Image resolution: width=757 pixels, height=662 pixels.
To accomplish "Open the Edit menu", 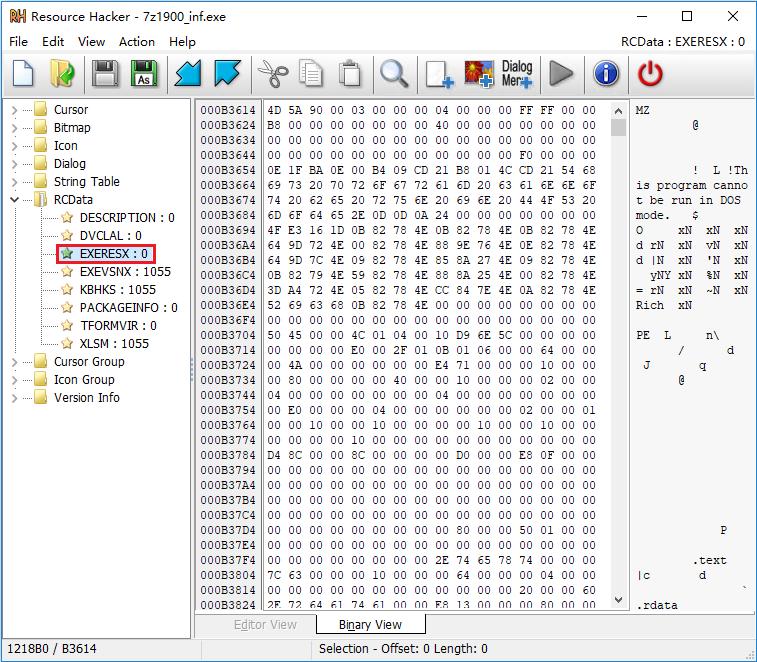I will [x=53, y=42].
